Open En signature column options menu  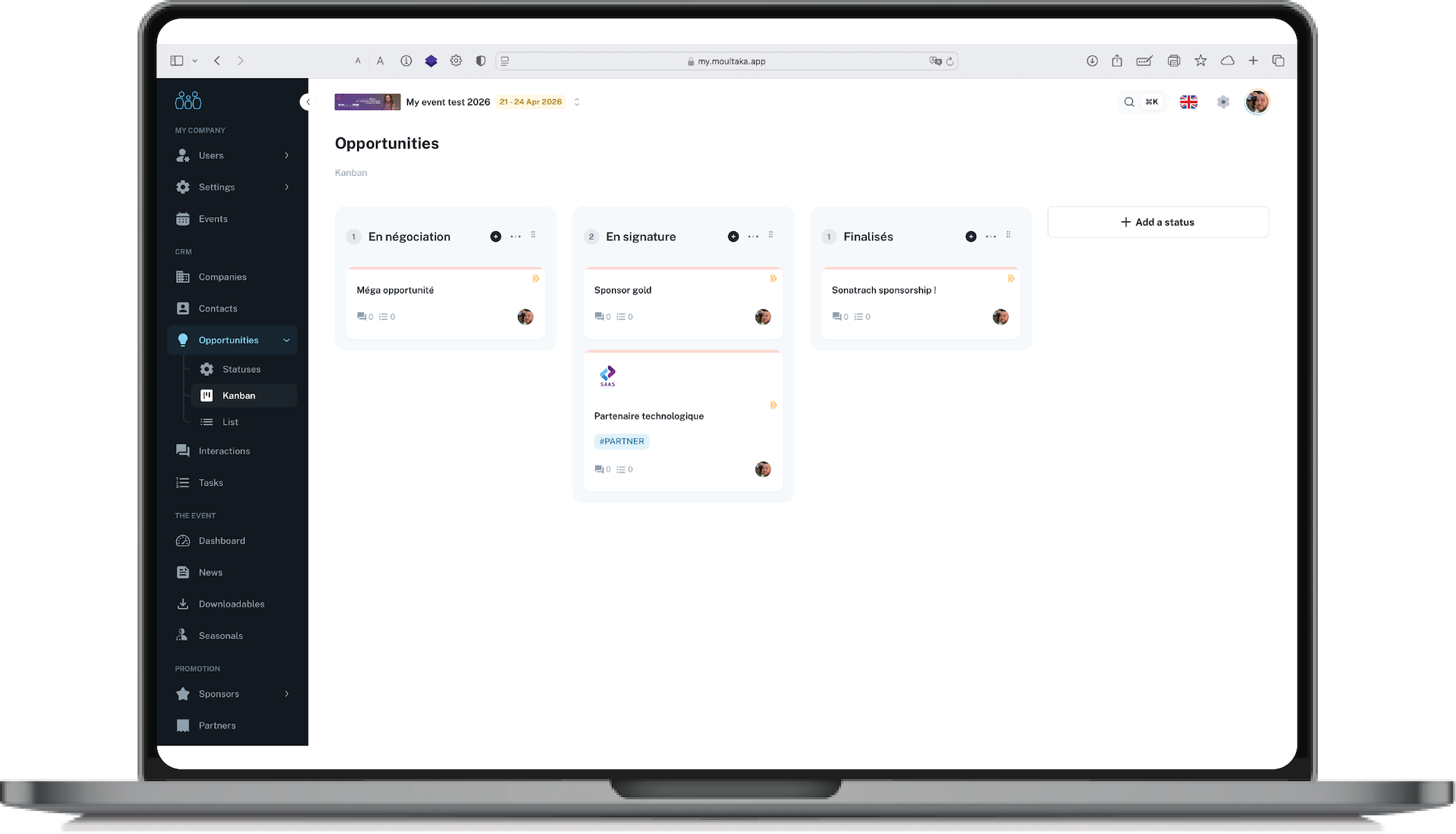pos(753,237)
